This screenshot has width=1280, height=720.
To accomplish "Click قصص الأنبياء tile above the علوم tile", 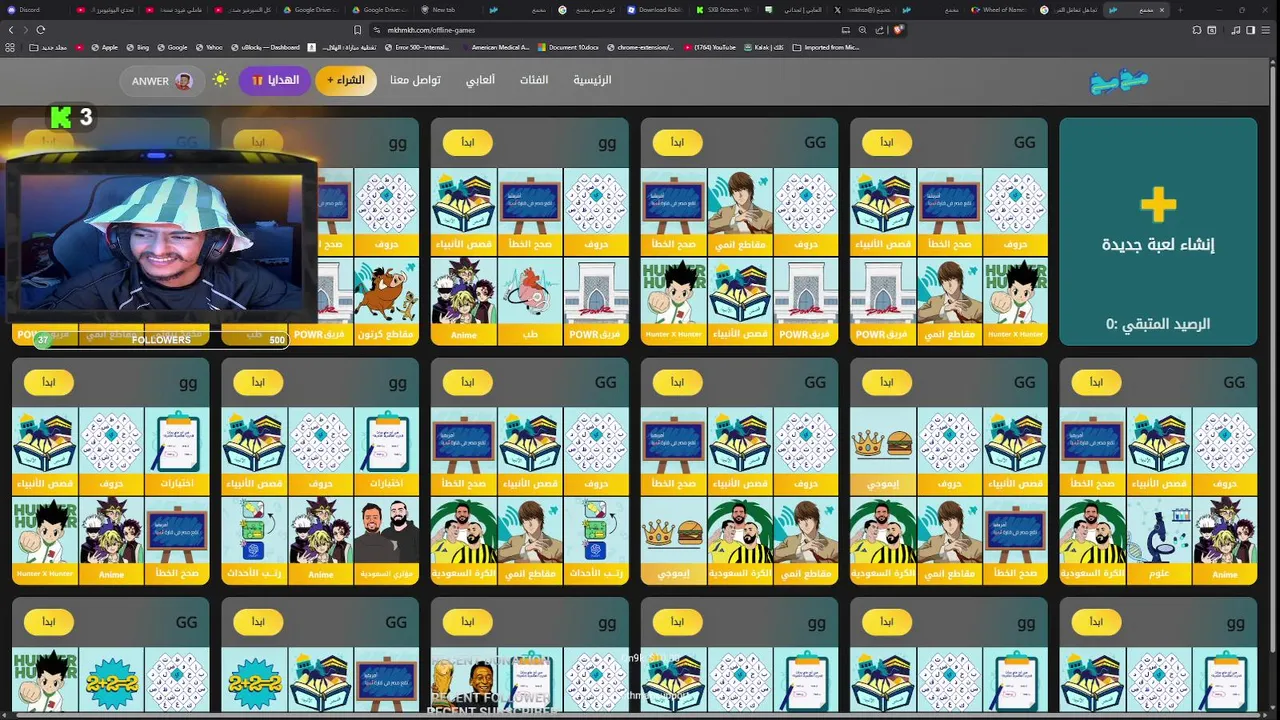I will pos(1159,451).
